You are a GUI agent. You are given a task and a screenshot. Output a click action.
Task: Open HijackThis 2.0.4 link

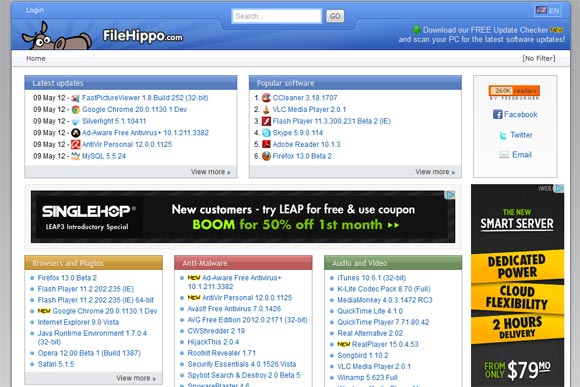click(x=213, y=342)
